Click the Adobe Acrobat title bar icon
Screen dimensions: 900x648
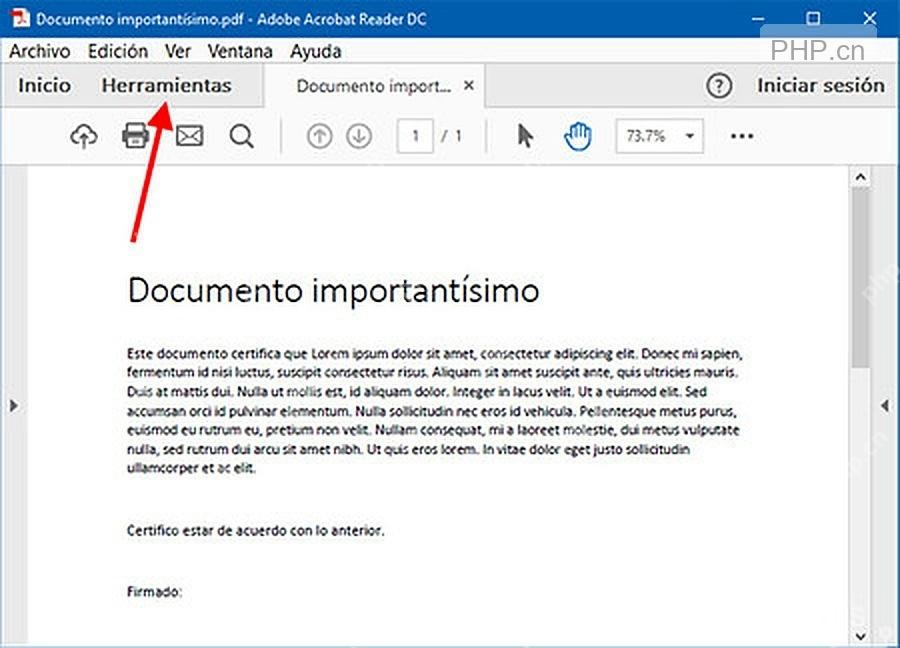[x=20, y=18]
